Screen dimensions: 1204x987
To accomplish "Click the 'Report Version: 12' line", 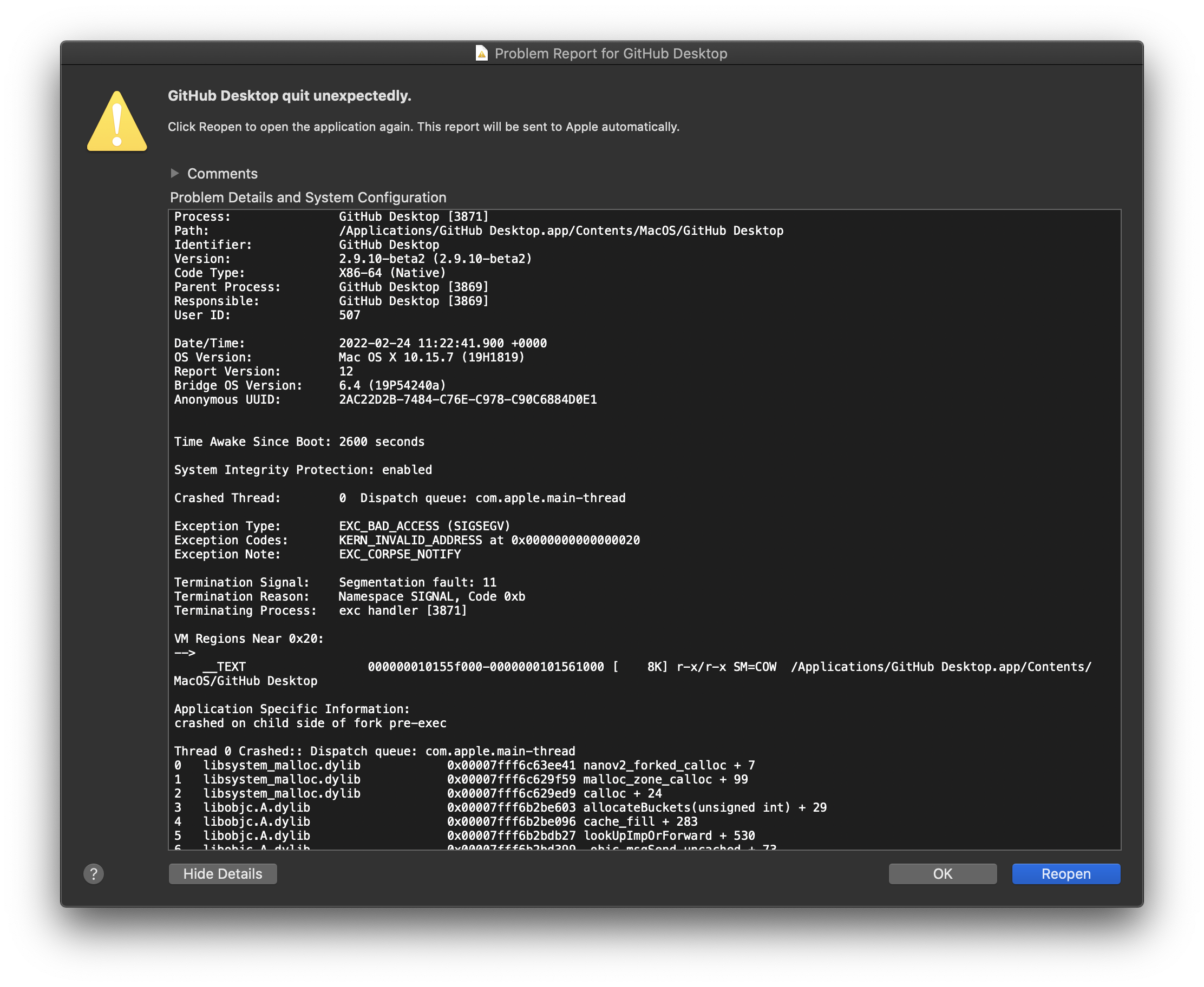I will pos(263,371).
